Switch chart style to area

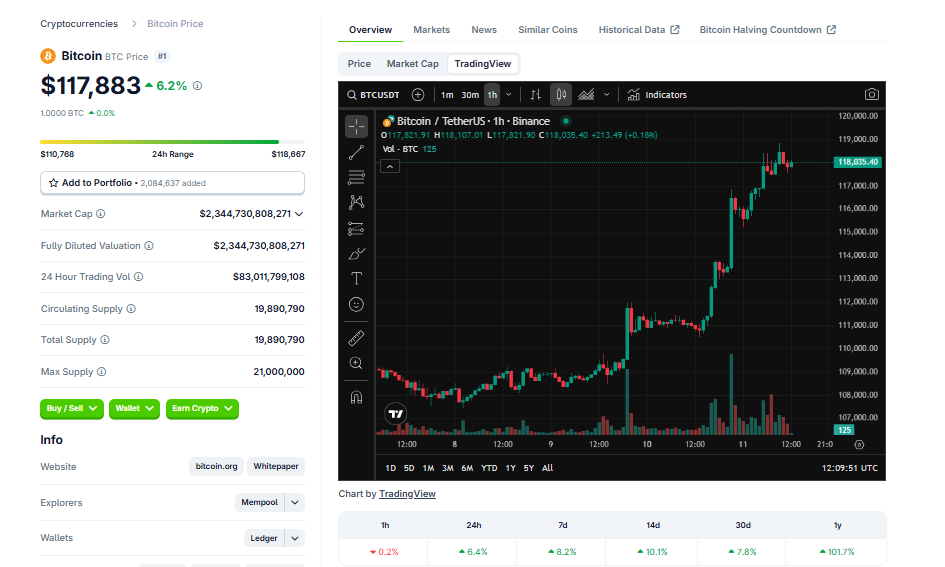coord(586,95)
